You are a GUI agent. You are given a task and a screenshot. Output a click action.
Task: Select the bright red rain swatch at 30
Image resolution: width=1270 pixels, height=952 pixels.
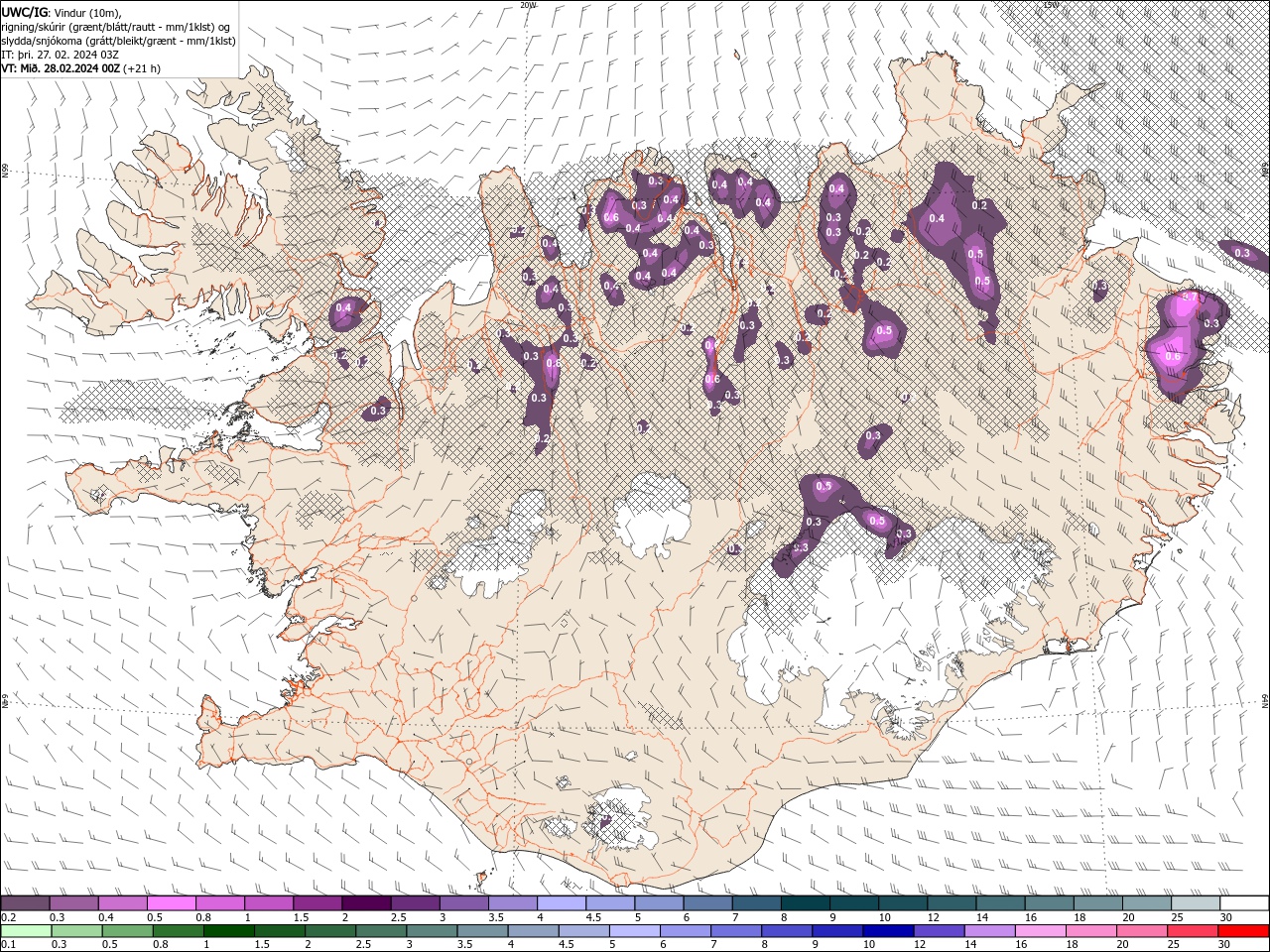pyautogui.click(x=1243, y=930)
